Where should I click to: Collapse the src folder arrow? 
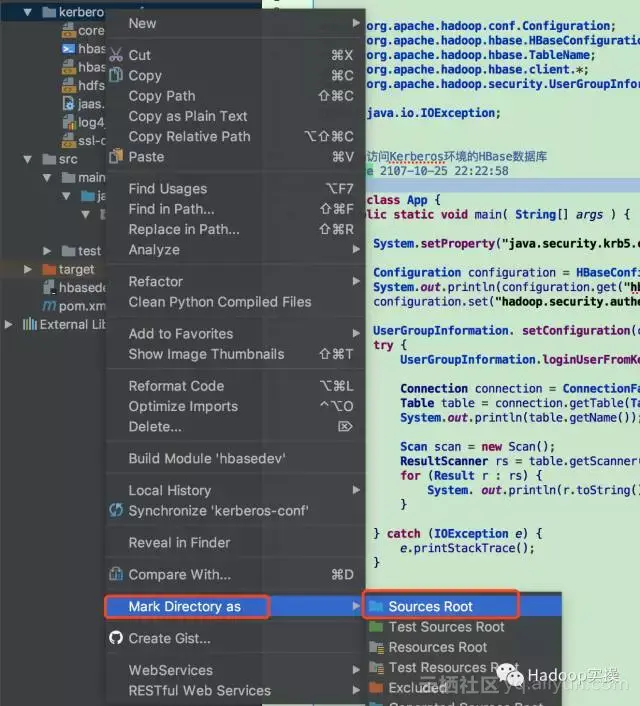point(27,159)
